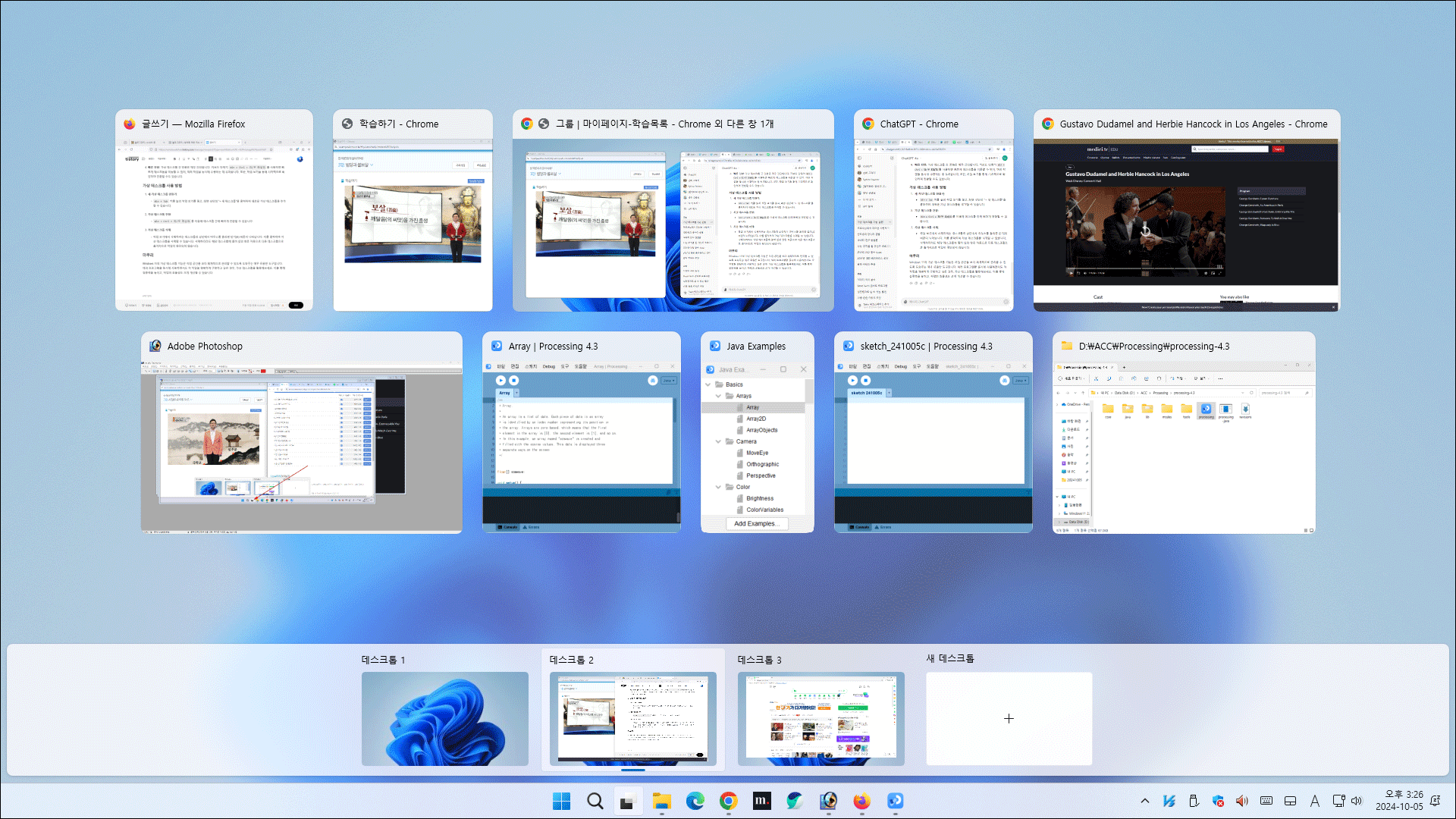The image size is (1456, 819).
Task: Switch to 데스크톱 3 thumbnail
Action: coord(821,717)
